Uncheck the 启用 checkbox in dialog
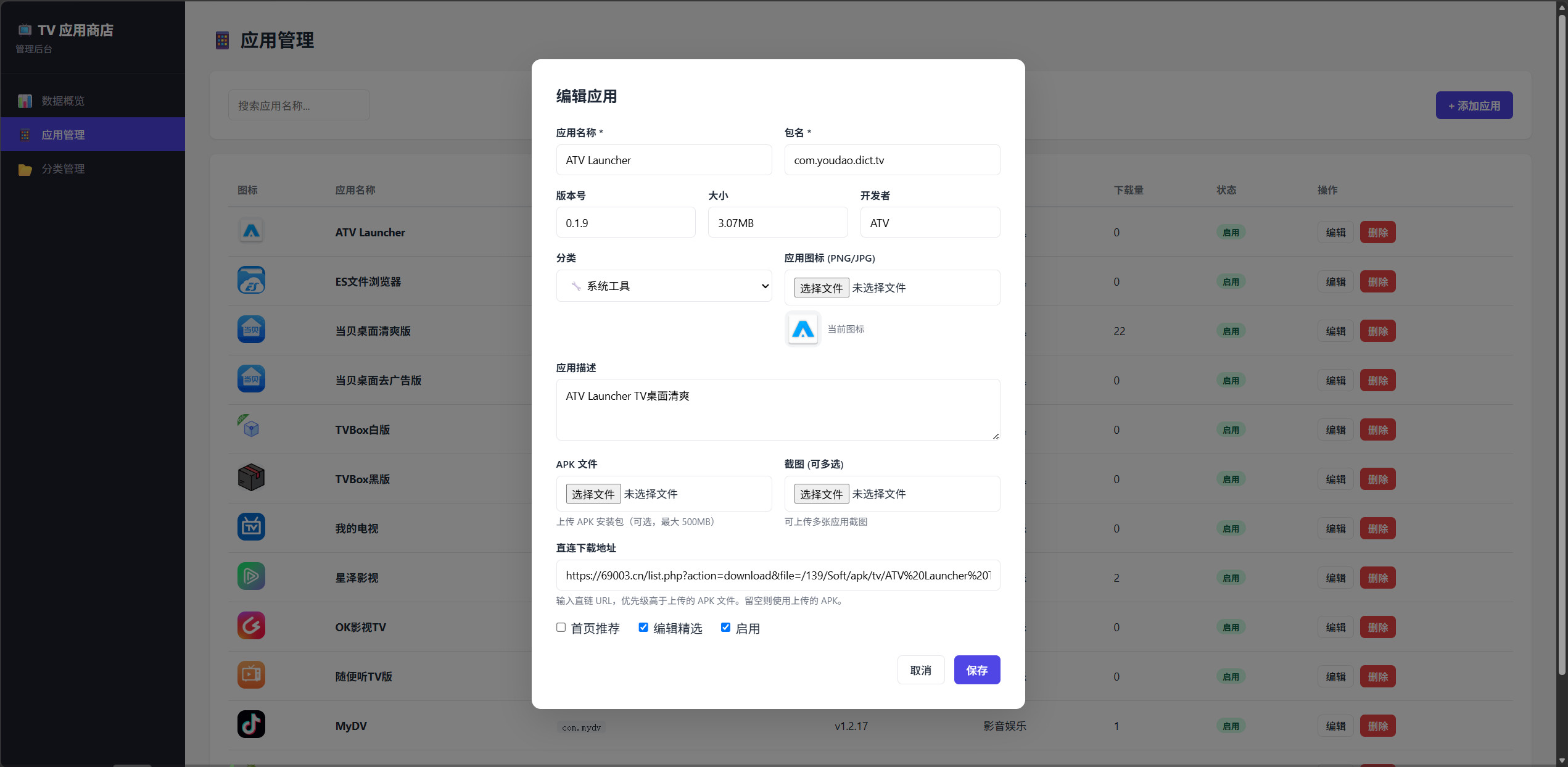 pos(725,628)
